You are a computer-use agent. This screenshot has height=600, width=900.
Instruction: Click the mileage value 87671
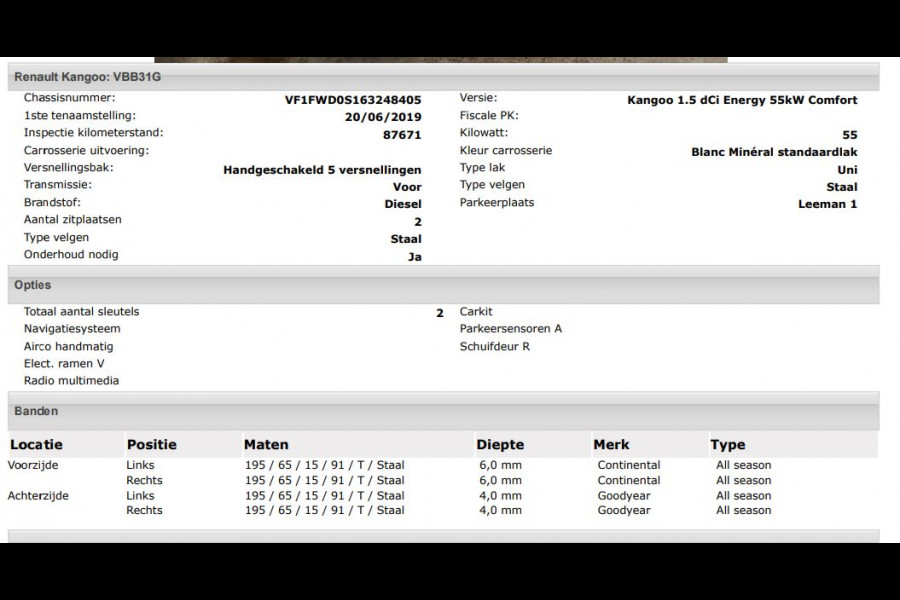[402, 135]
